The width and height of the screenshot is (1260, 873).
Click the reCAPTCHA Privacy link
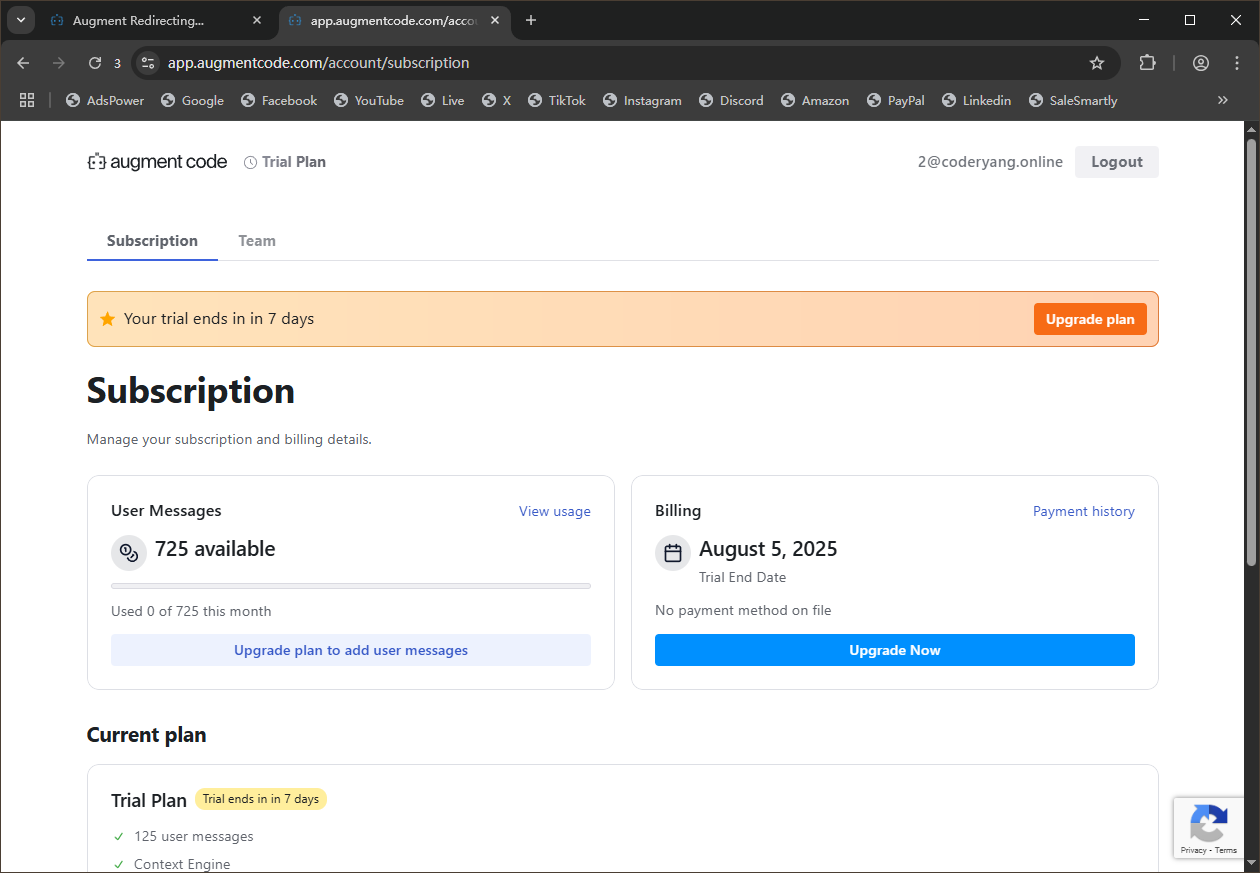click(1193, 850)
